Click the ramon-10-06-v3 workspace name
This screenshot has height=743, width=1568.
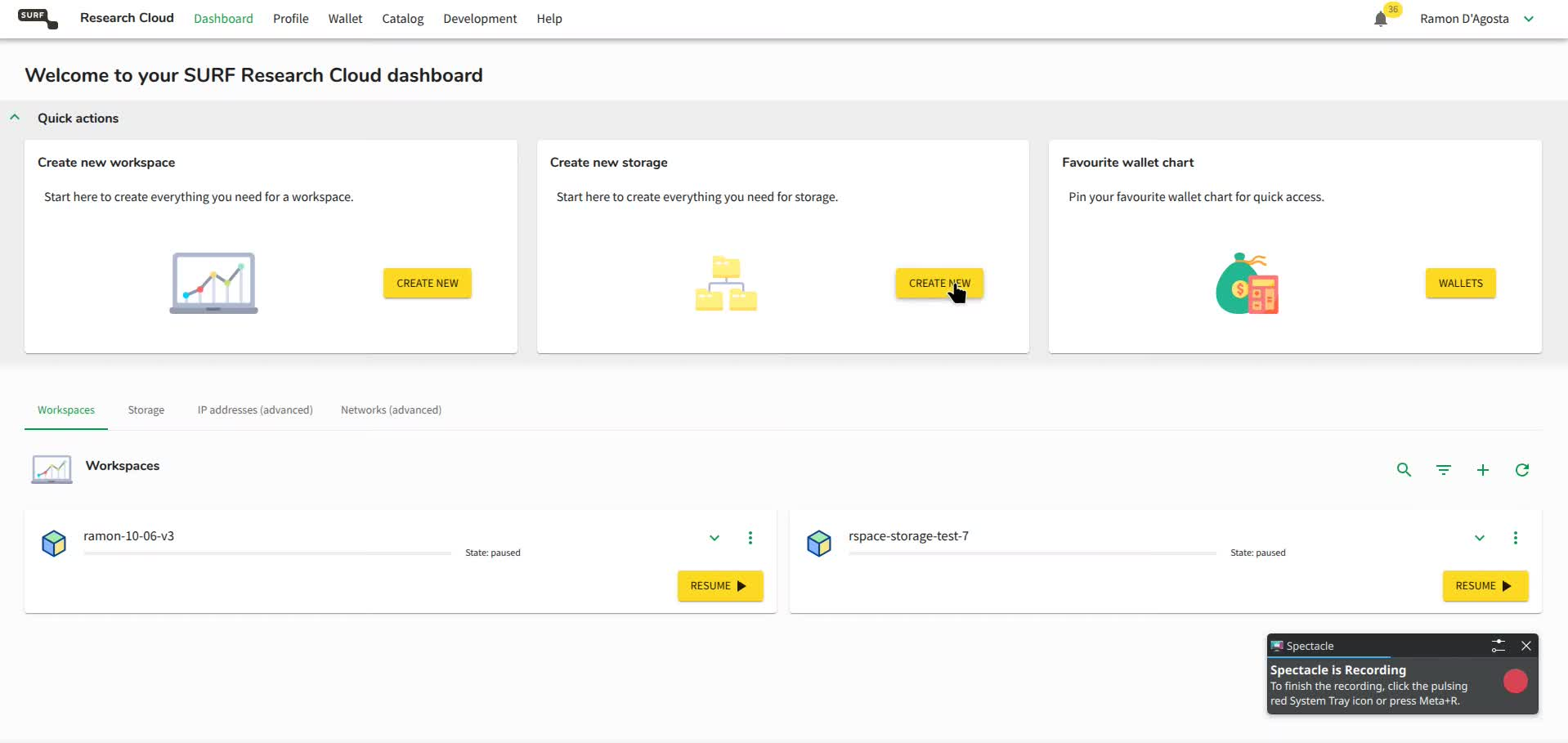tap(128, 536)
